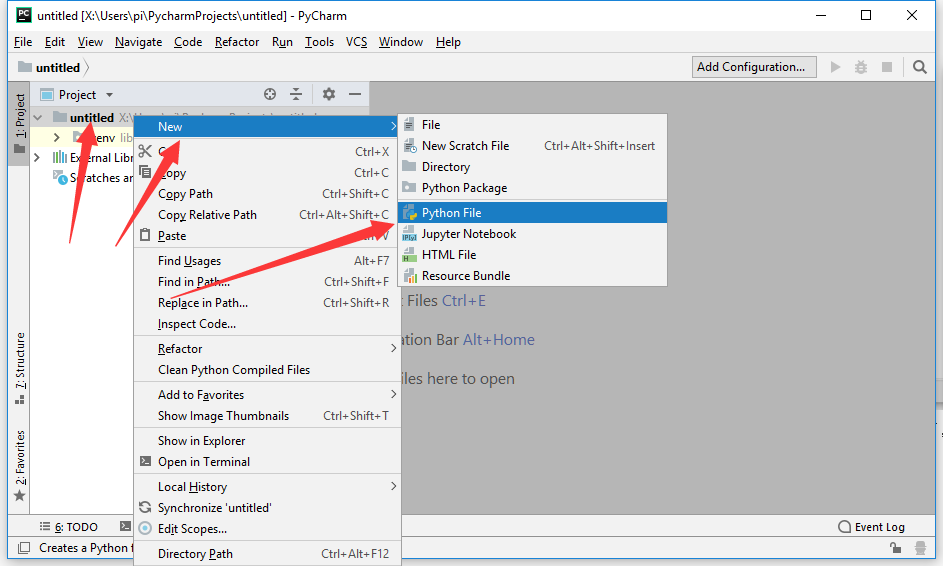Open the Event Log in status bar
Image resolution: width=943 pixels, height=566 pixels.
[x=871, y=527]
